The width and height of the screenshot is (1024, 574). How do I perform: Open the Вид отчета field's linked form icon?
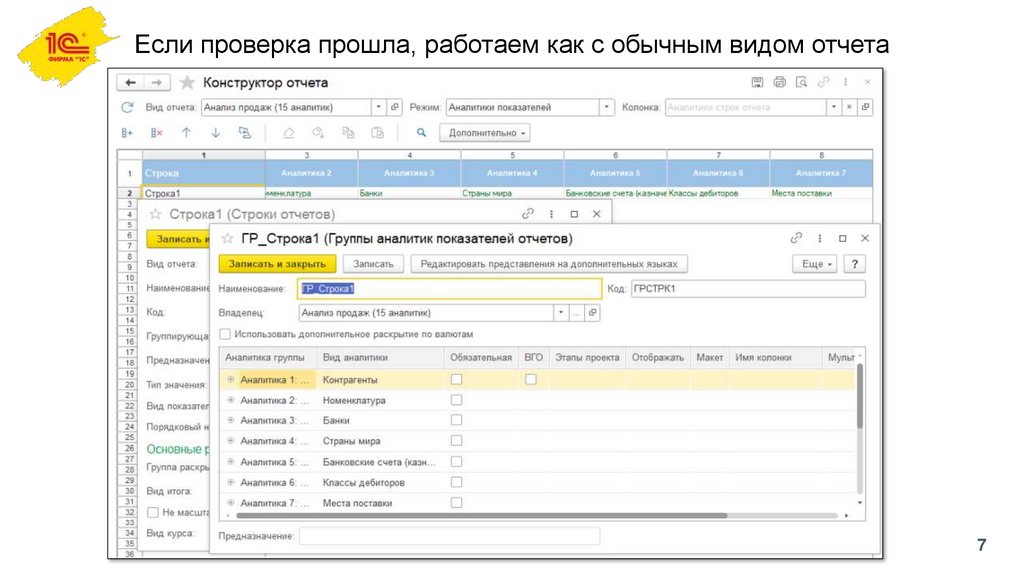(x=394, y=107)
